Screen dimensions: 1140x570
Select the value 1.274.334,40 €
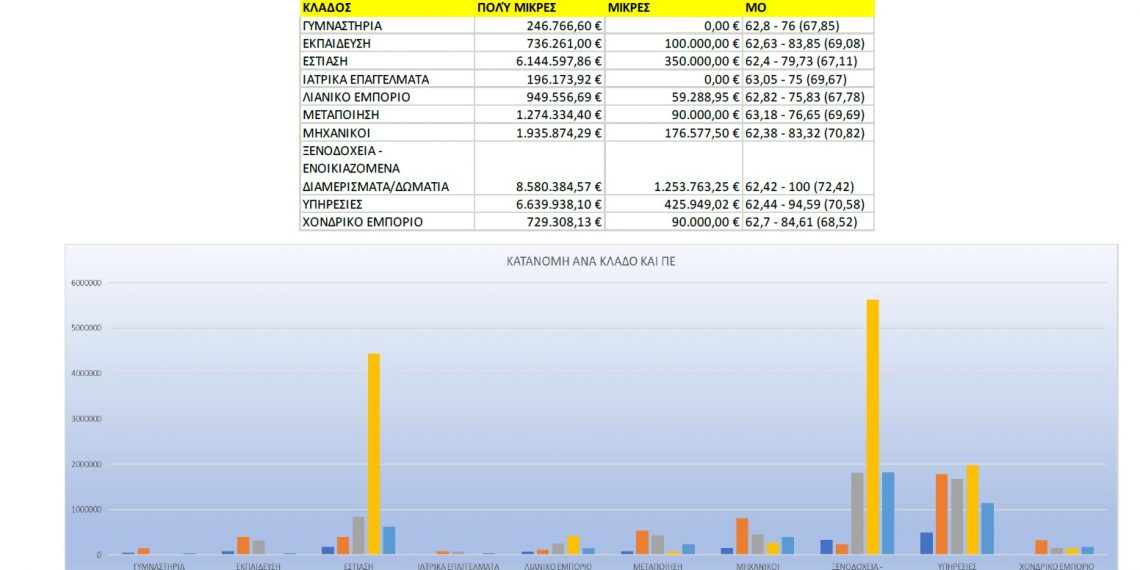[x=561, y=115]
